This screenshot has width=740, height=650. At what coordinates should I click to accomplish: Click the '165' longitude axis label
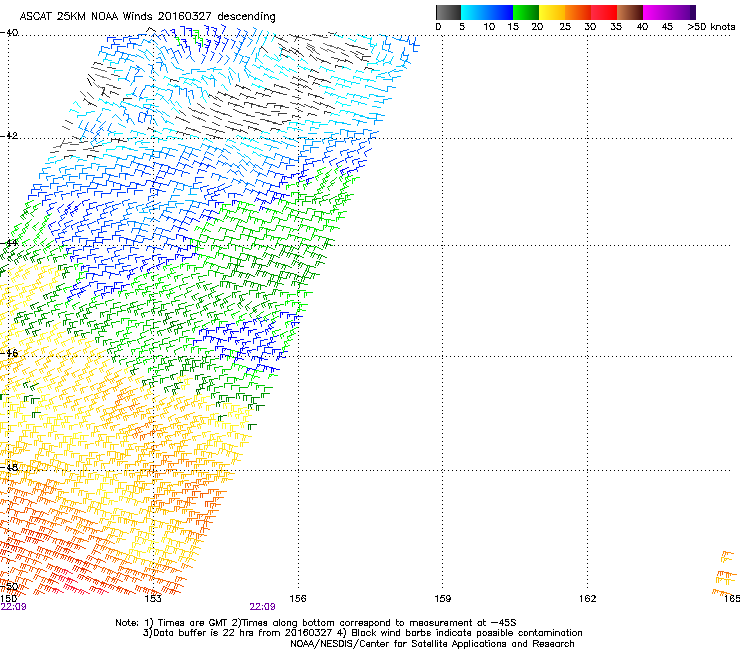(x=732, y=599)
